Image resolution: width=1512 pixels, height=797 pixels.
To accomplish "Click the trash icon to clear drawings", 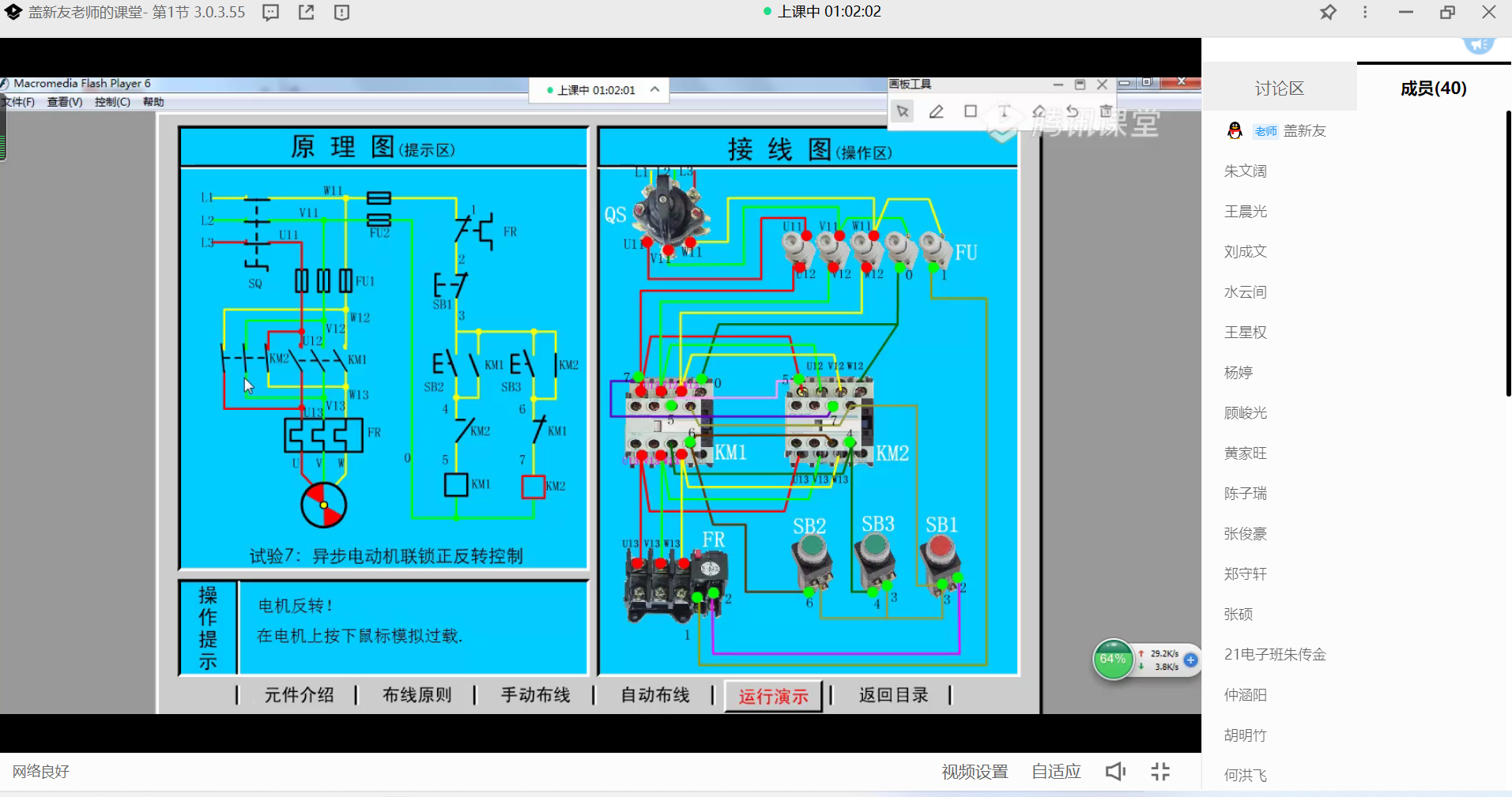I will click(x=1106, y=111).
